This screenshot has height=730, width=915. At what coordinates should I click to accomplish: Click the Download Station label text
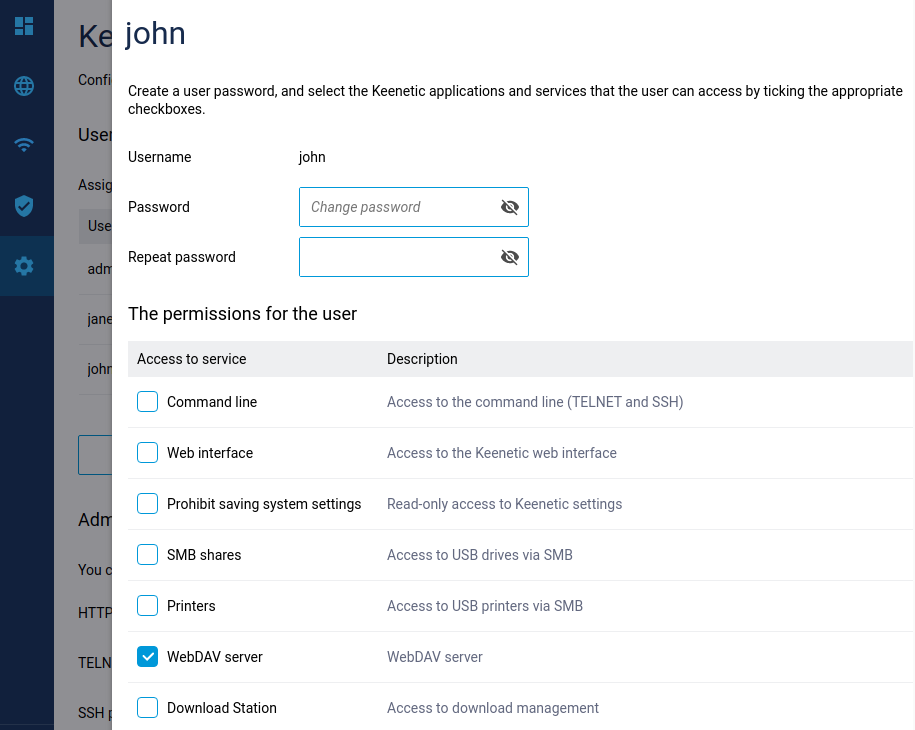[x=222, y=708]
